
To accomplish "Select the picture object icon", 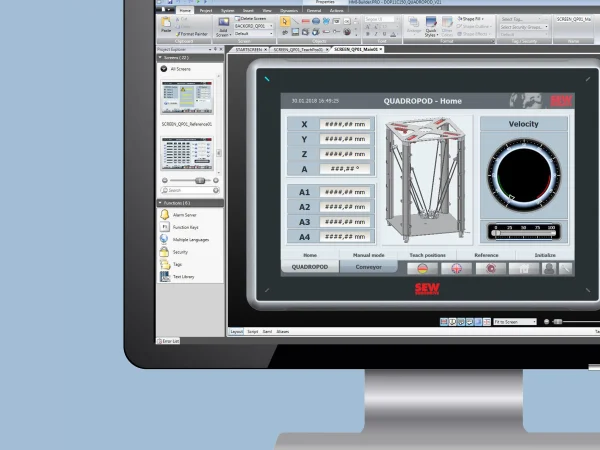I will click(x=295, y=32).
